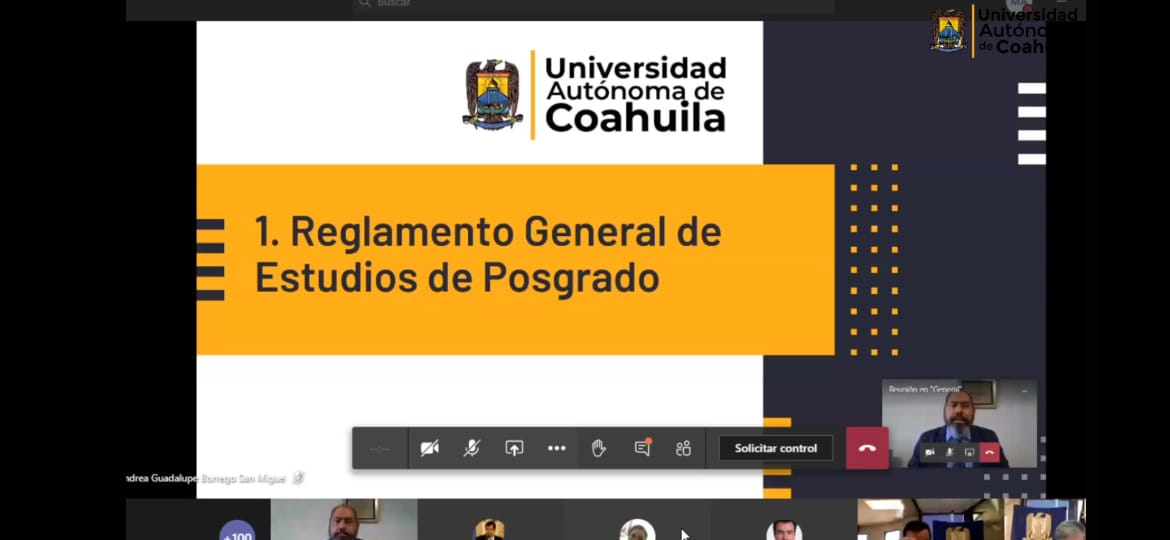Click the meeting duration timer
Image resolution: width=1170 pixels, height=540 pixels.
coord(380,448)
